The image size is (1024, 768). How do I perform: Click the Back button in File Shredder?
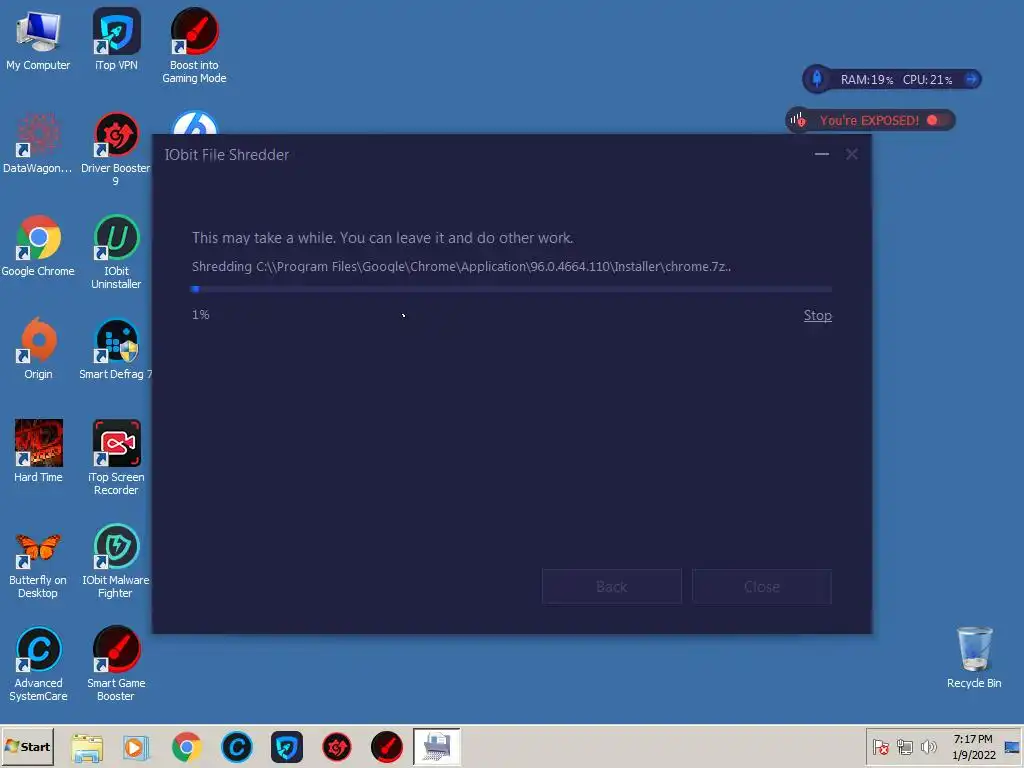(x=611, y=586)
